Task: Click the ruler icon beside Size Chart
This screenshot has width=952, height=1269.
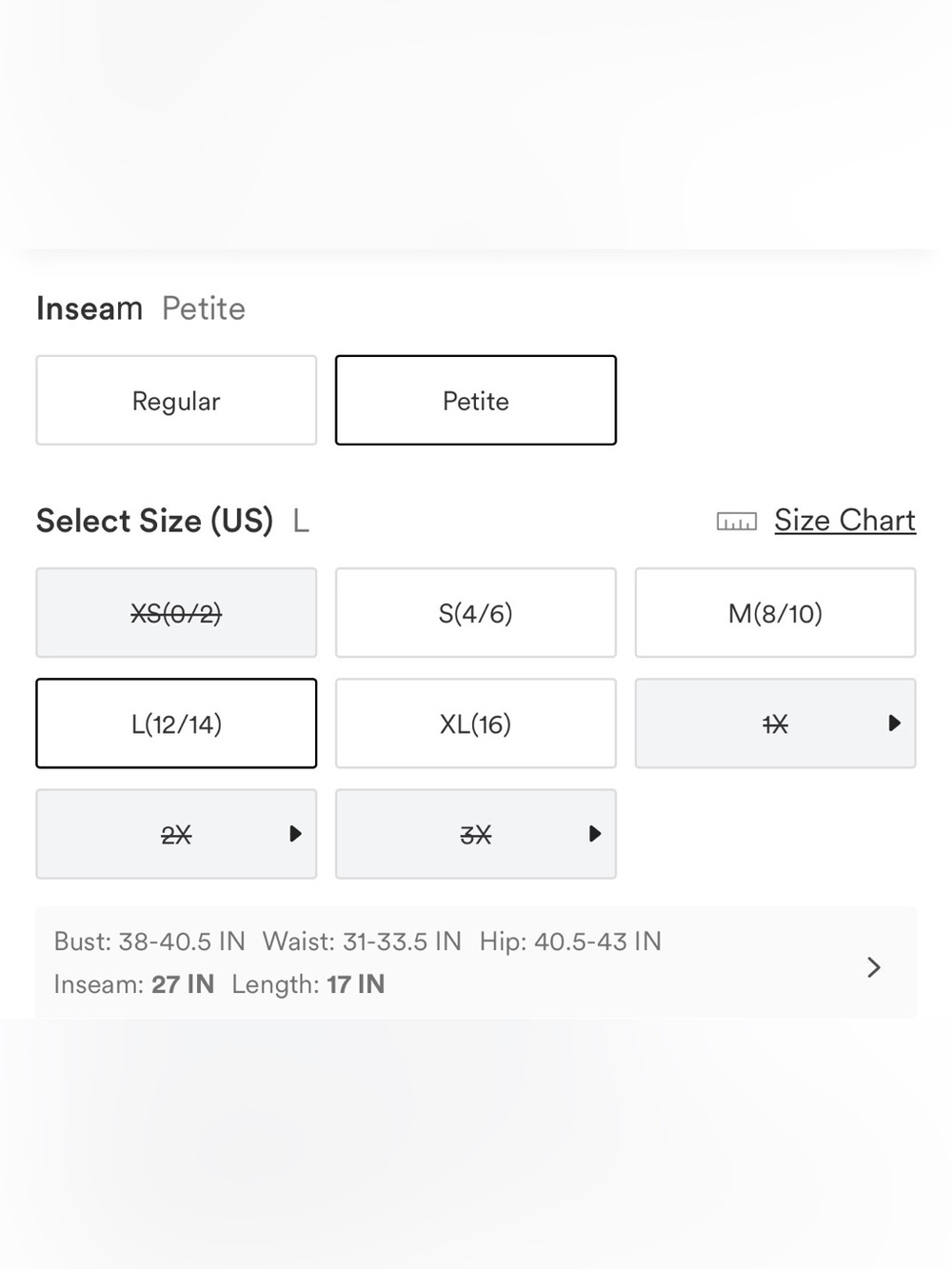Action: (x=737, y=522)
